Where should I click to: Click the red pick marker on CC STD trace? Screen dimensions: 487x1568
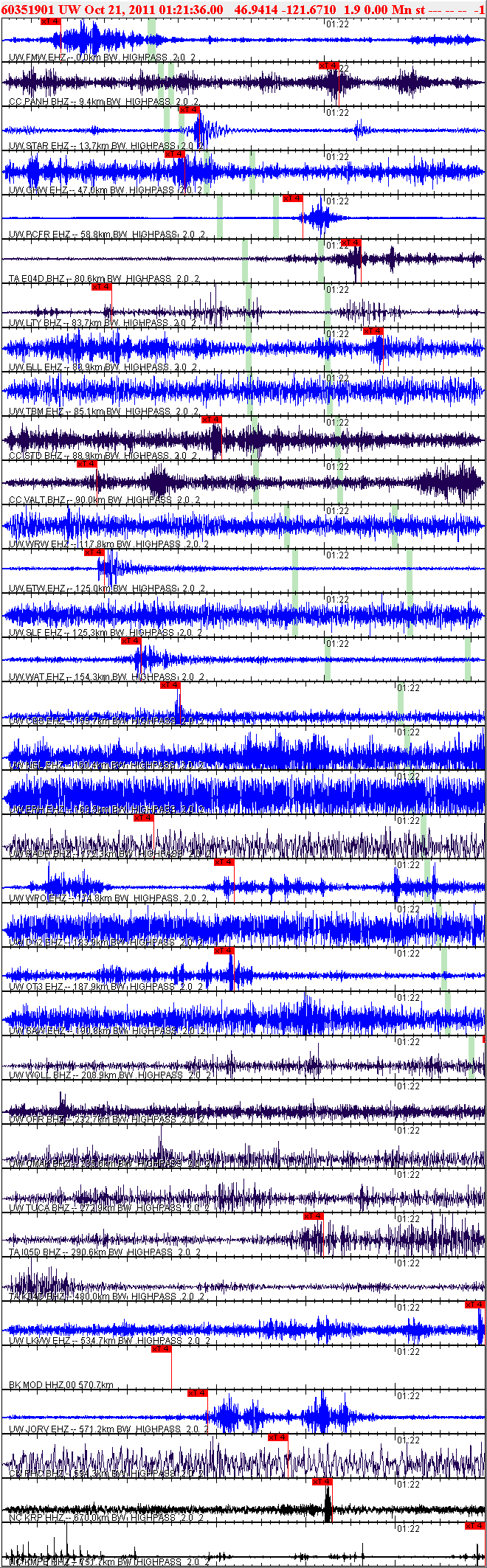coord(212,420)
